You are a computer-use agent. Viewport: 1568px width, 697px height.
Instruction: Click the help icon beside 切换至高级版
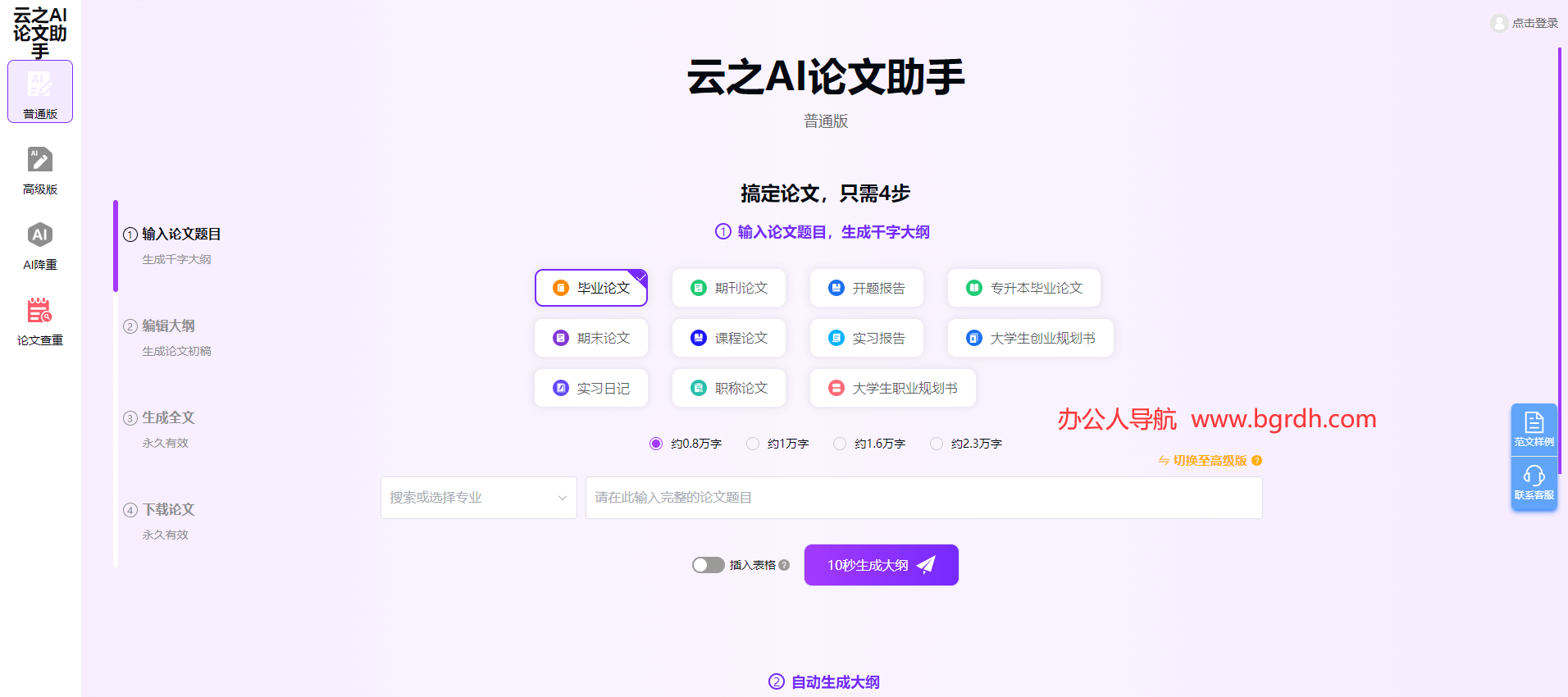tap(1256, 461)
